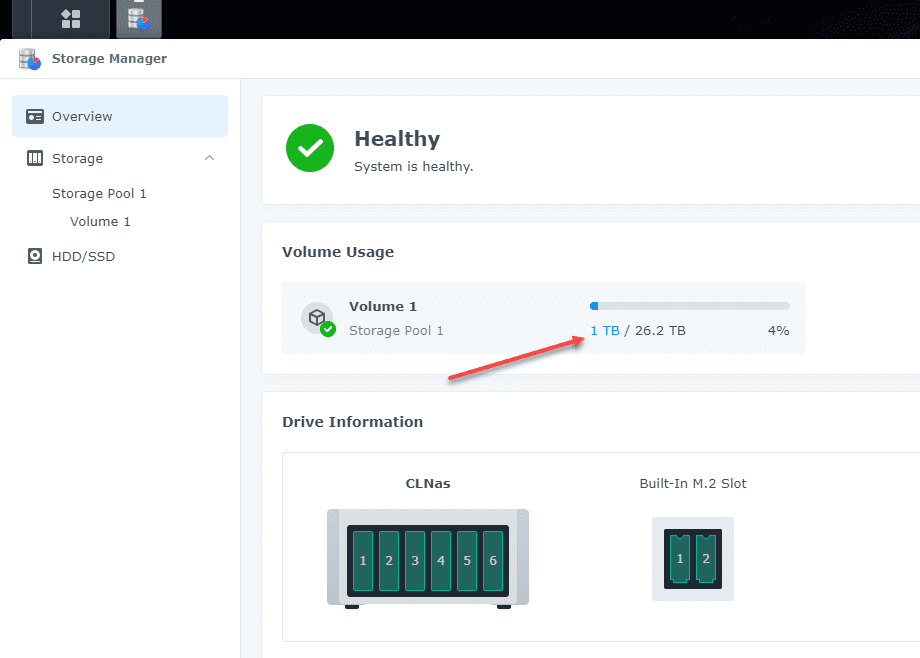Open the application launcher in the taskbar

tap(69, 19)
